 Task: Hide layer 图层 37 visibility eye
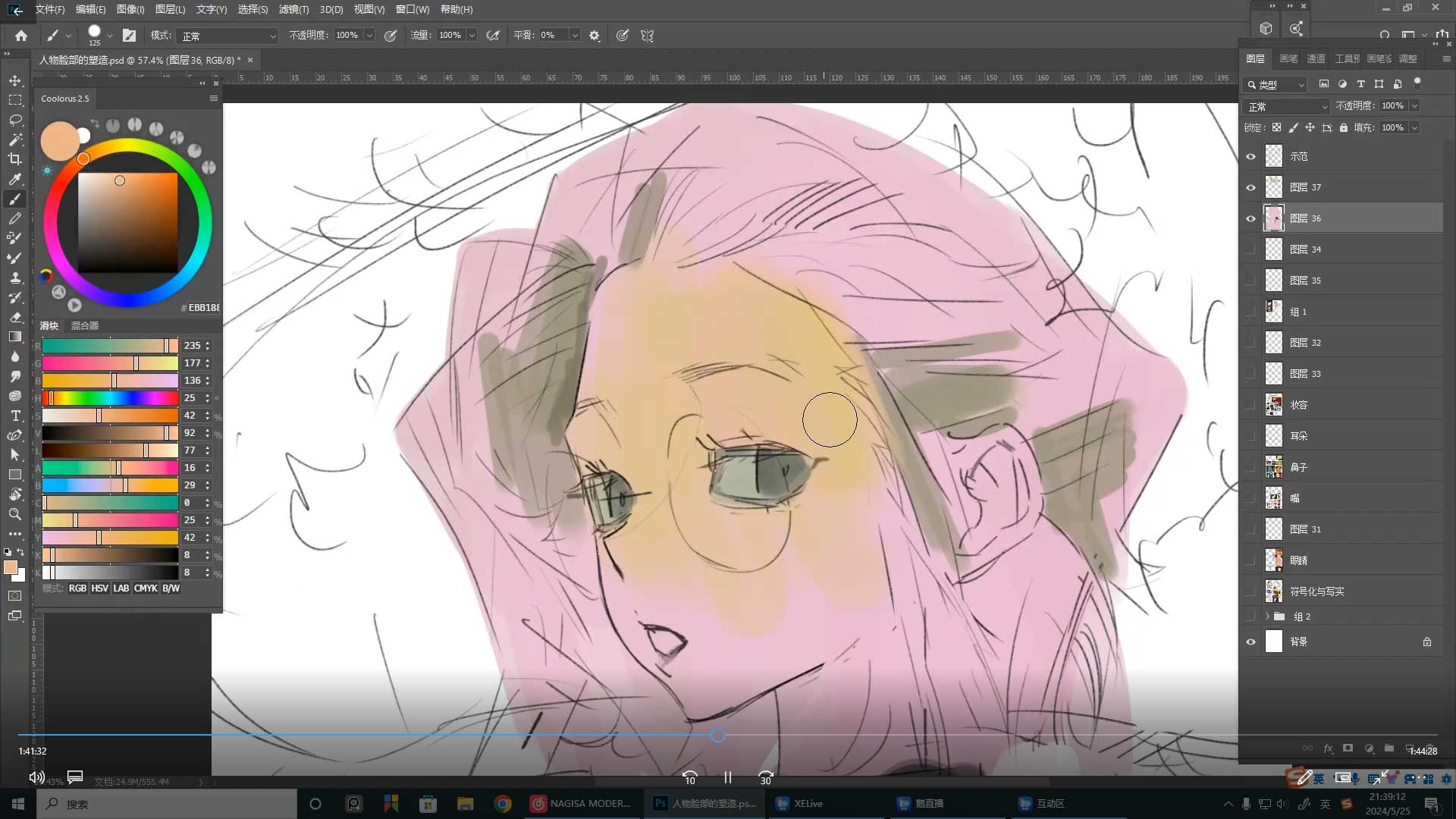pyautogui.click(x=1250, y=187)
